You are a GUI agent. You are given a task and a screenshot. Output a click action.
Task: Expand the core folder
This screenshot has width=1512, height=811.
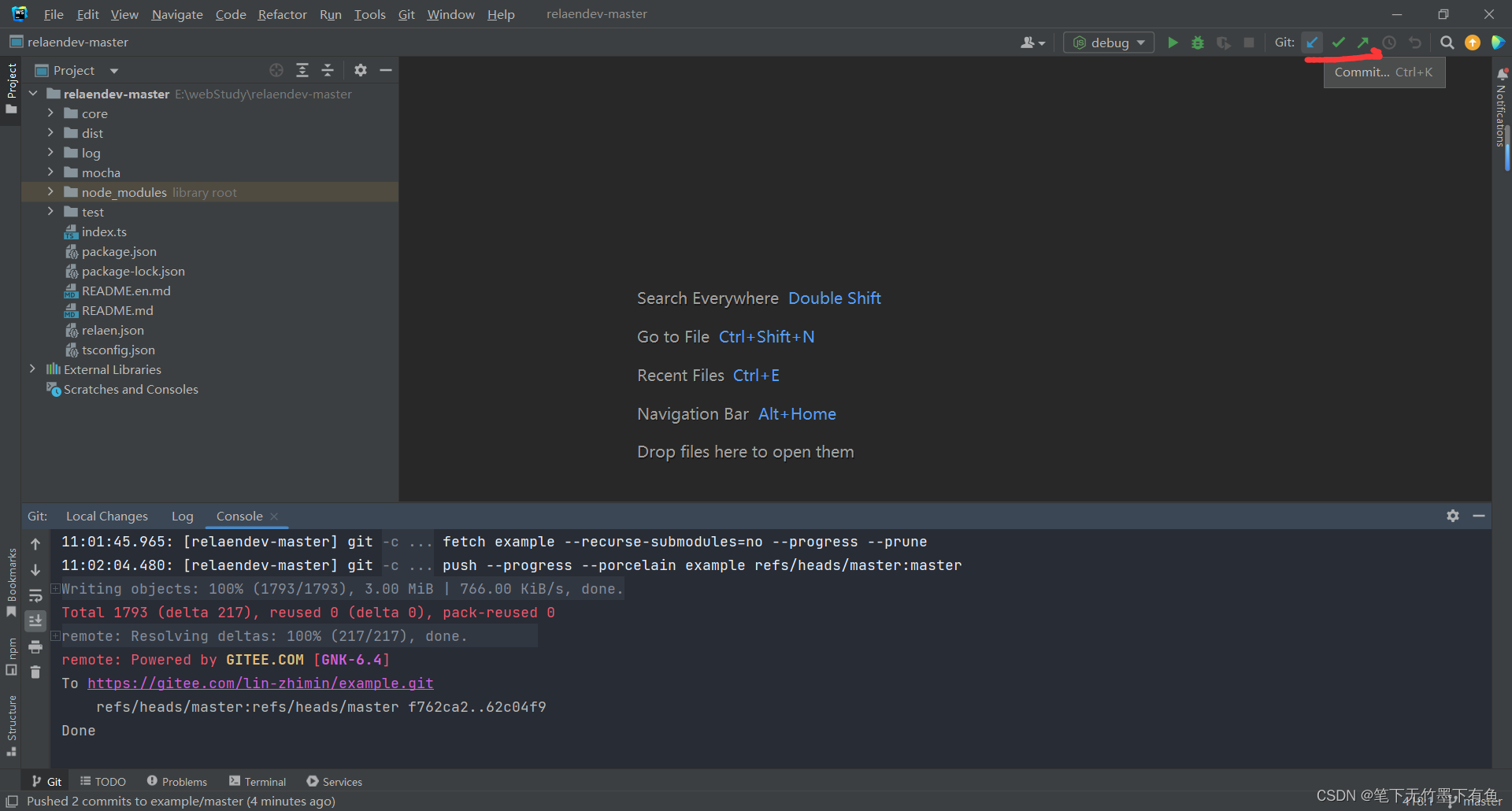pyautogui.click(x=50, y=113)
